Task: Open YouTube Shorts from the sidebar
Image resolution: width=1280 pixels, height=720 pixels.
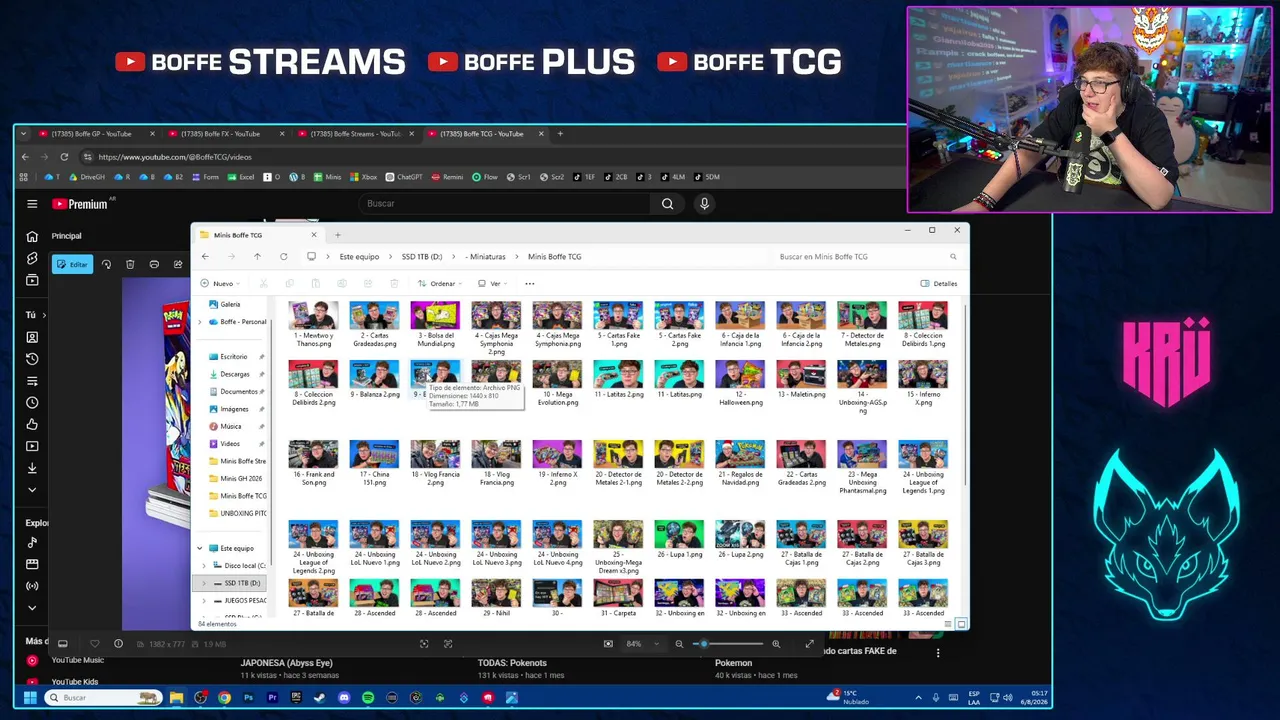Action: [32, 258]
